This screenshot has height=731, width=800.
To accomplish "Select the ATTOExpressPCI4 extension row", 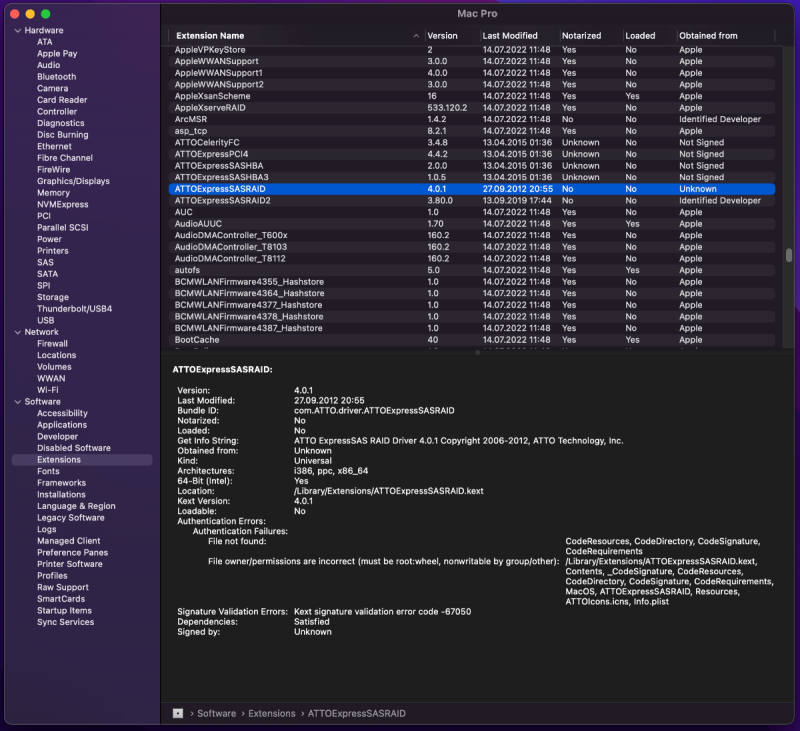I will click(x=471, y=154).
